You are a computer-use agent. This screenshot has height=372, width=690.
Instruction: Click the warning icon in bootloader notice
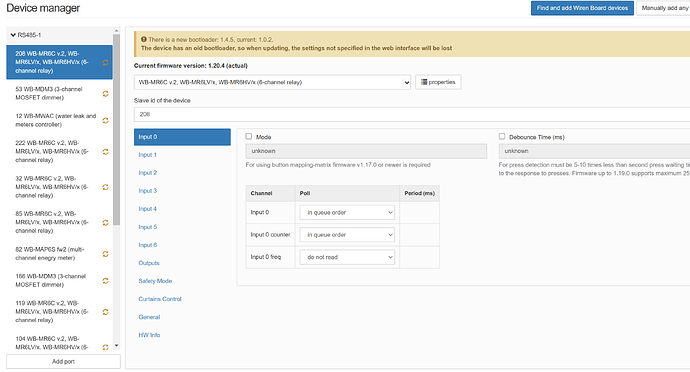pyautogui.click(x=143, y=39)
